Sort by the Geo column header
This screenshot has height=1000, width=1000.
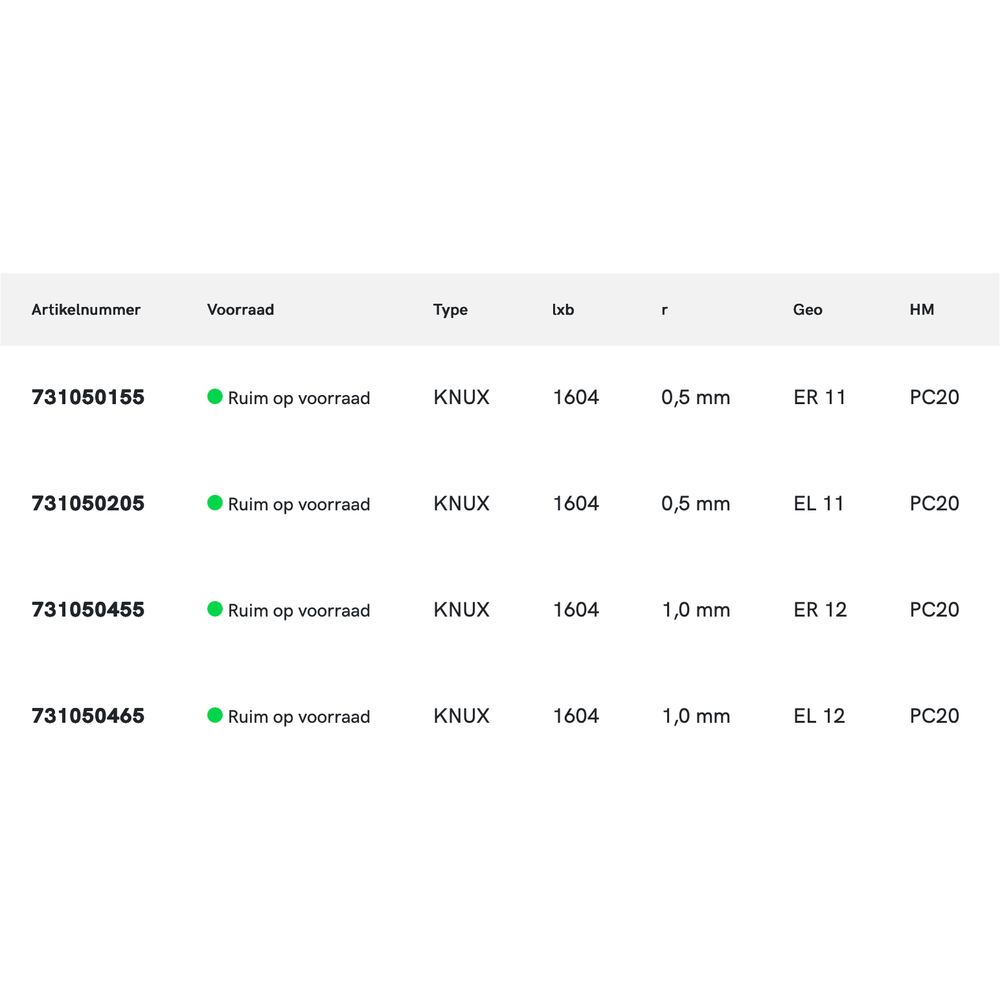click(x=807, y=310)
